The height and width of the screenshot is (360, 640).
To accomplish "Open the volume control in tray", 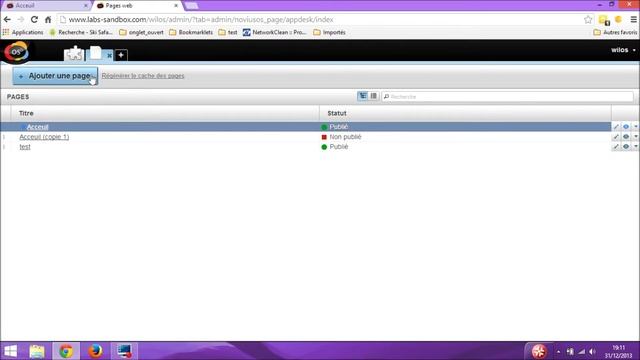I will (x=592, y=351).
